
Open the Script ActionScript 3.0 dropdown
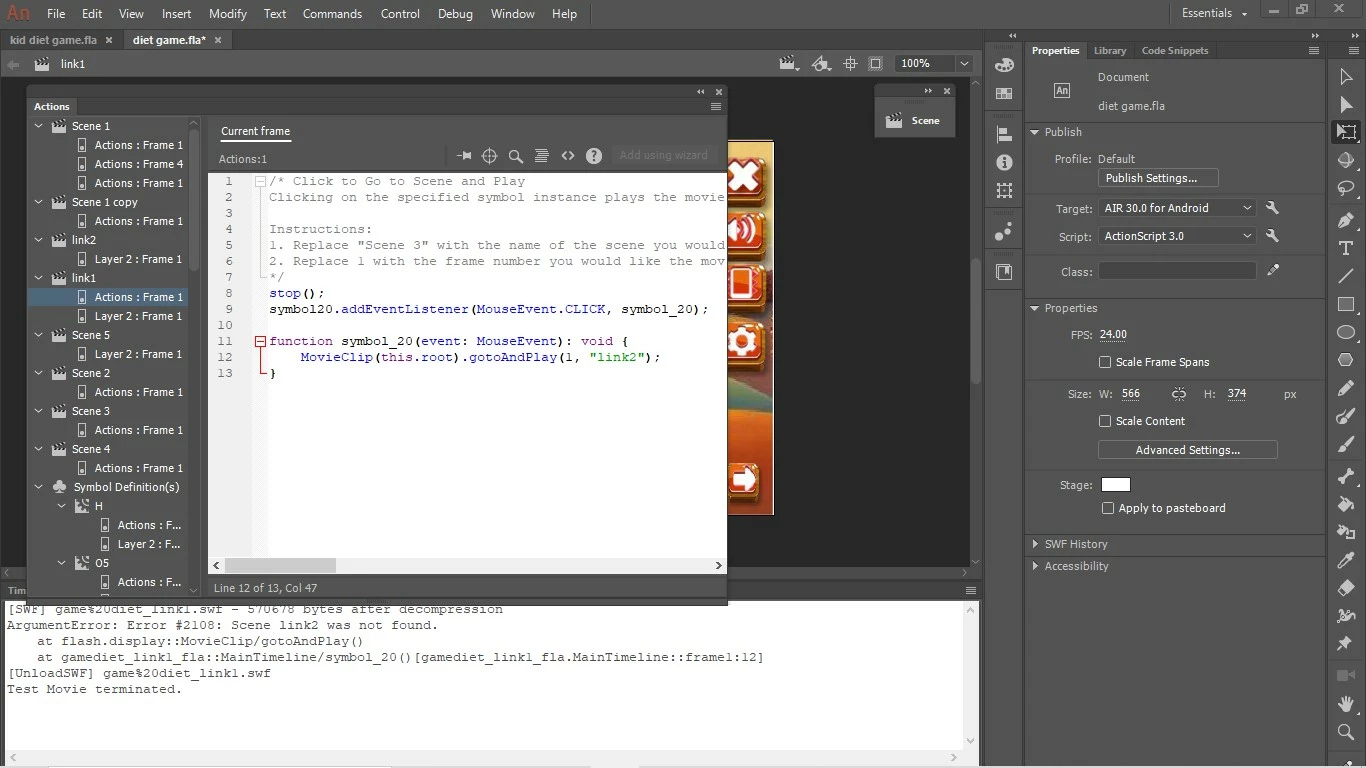coord(1177,236)
